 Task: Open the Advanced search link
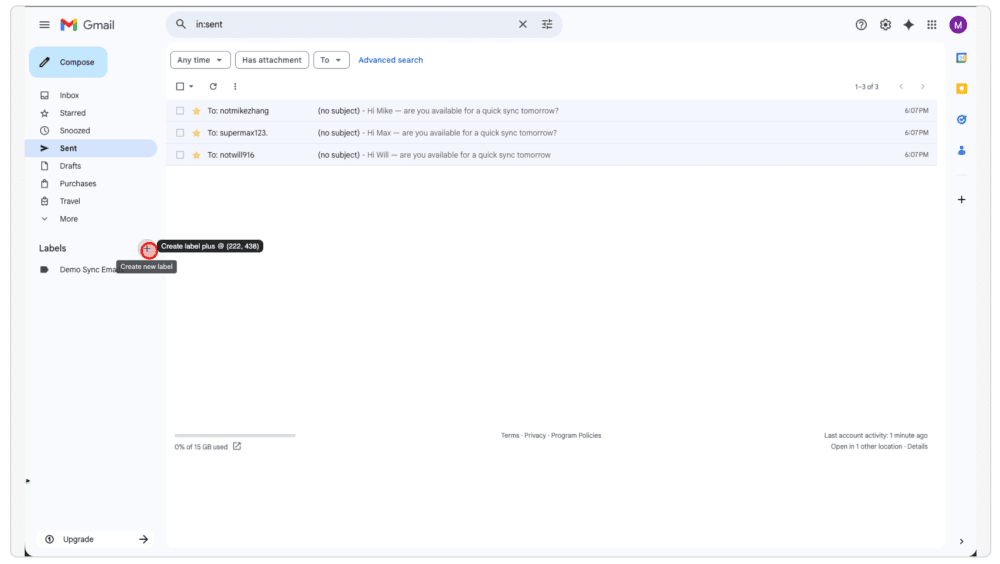tap(390, 60)
